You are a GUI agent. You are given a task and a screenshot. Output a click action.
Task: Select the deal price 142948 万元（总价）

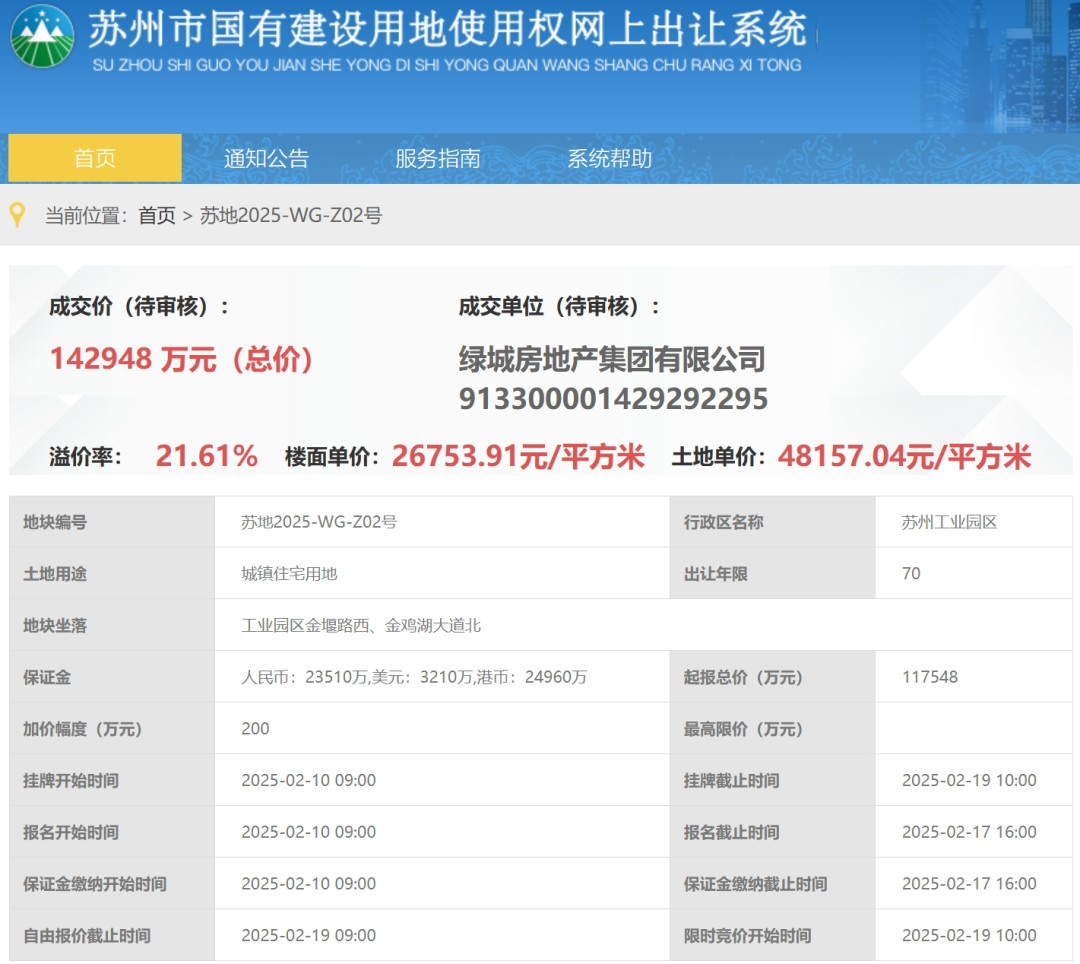(181, 359)
